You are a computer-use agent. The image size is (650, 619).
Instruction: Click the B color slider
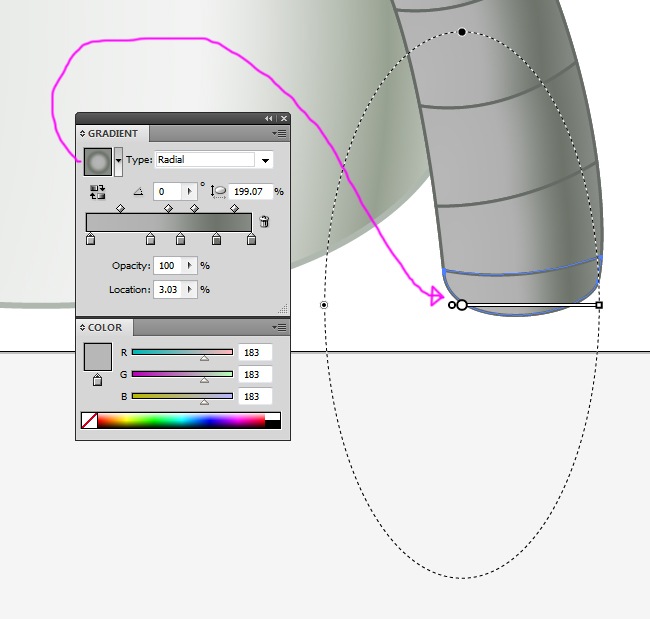point(182,396)
